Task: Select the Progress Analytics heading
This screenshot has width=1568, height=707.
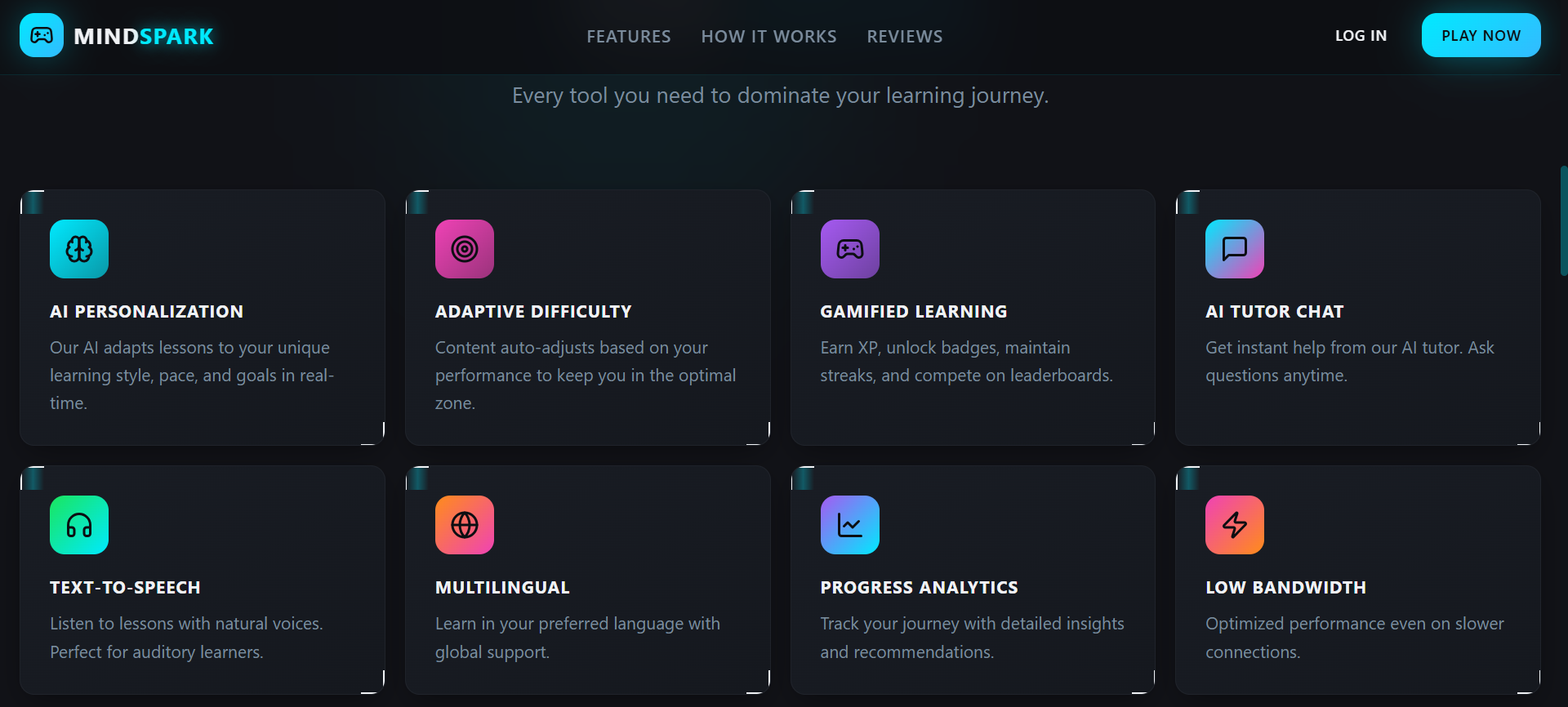Action: [920, 587]
